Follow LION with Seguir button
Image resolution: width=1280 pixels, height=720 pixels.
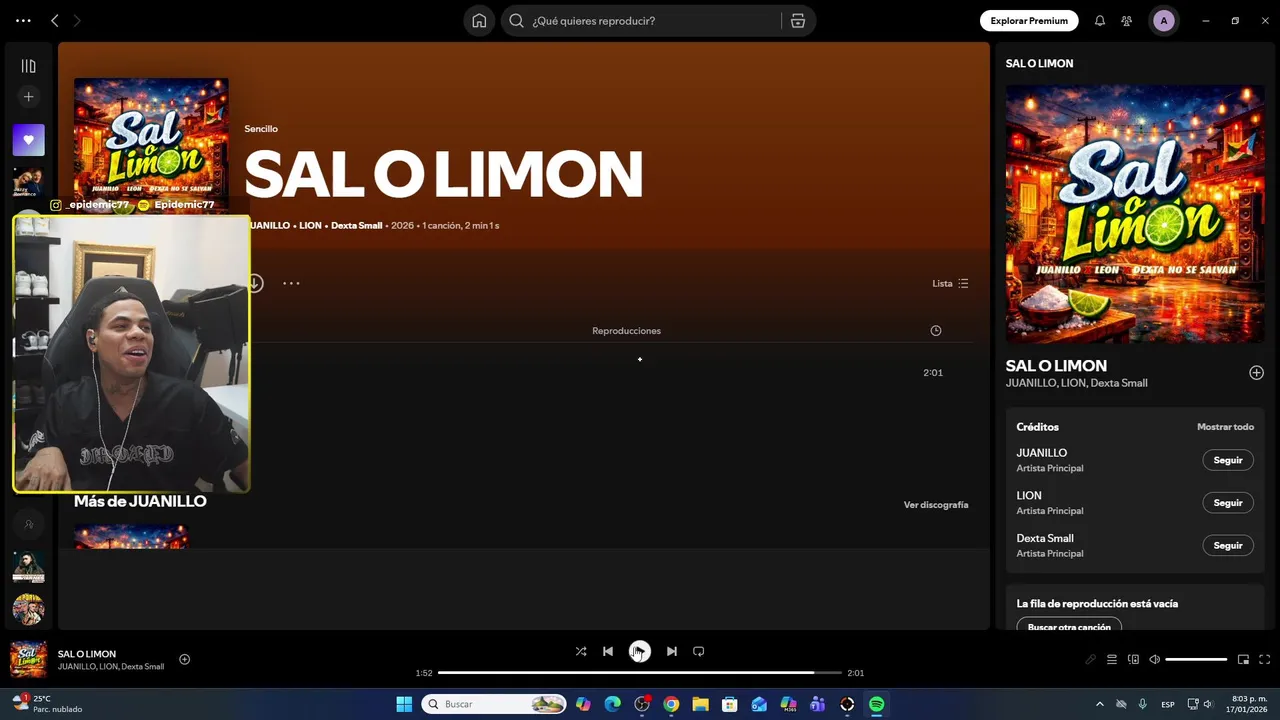coord(1228,503)
